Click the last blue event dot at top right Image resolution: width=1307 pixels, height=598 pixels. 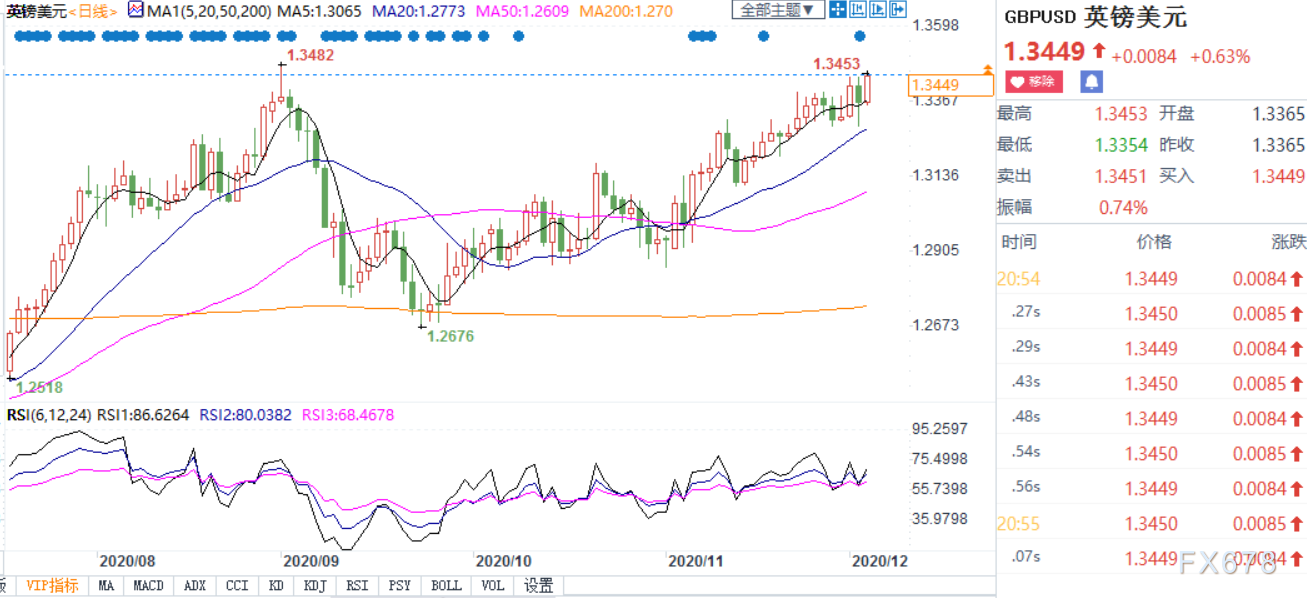pos(859,36)
